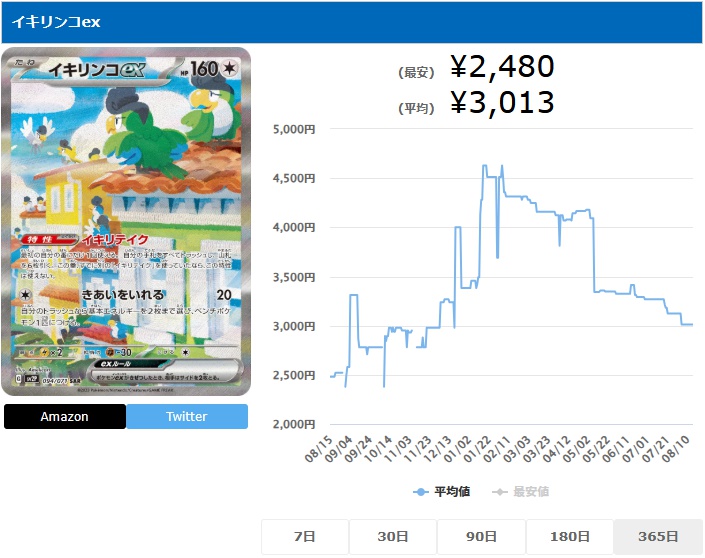Click the 4,000円 axis label
Image resolution: width=705 pixels, height=558 pixels.
pos(294,228)
